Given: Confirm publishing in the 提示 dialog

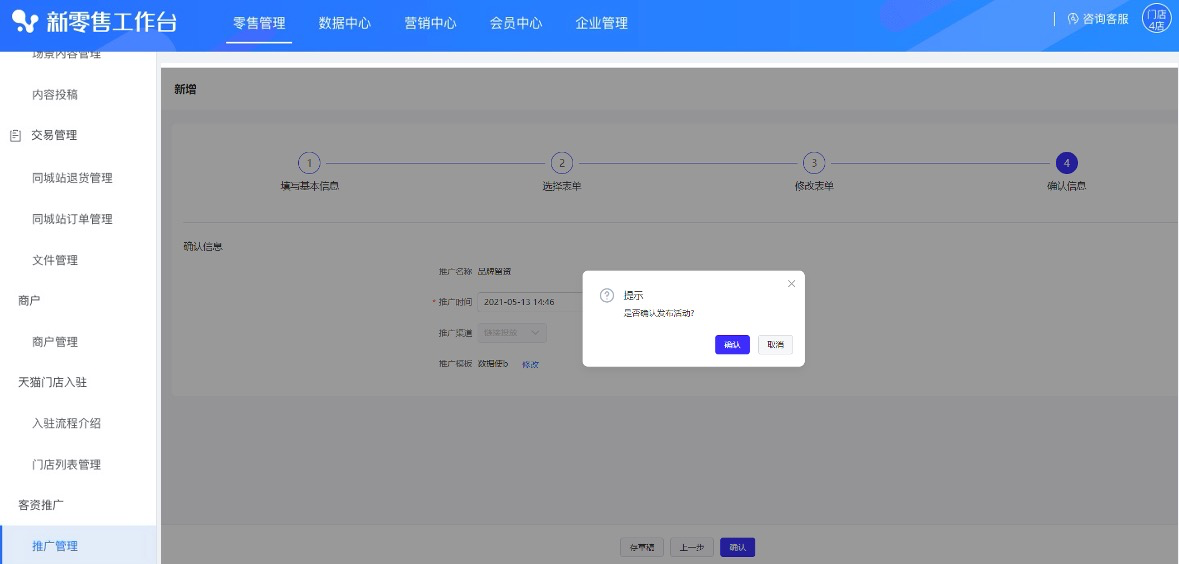Looking at the screenshot, I should [x=732, y=344].
